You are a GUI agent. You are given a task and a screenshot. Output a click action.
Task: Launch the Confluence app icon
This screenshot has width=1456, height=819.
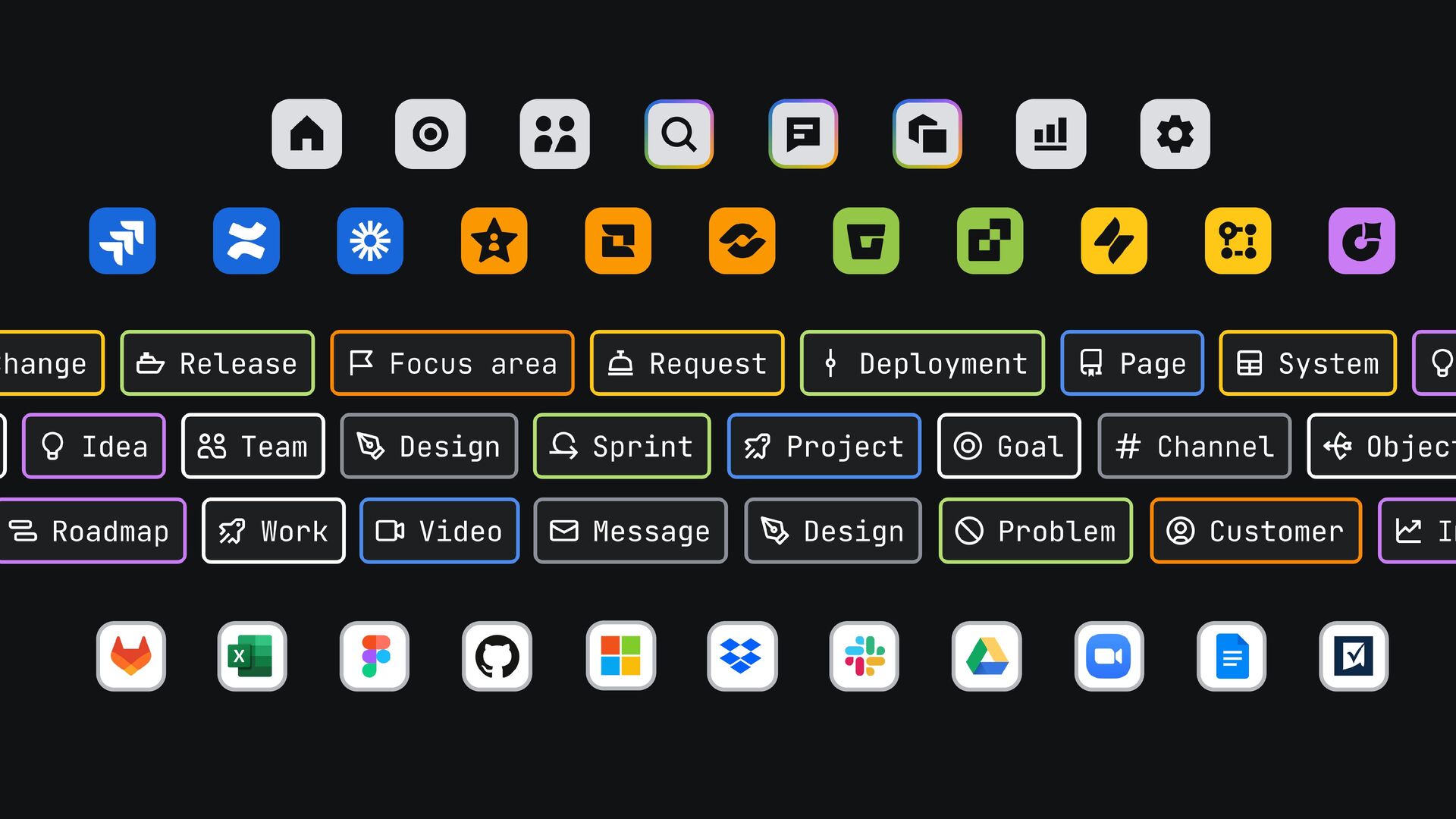[246, 241]
